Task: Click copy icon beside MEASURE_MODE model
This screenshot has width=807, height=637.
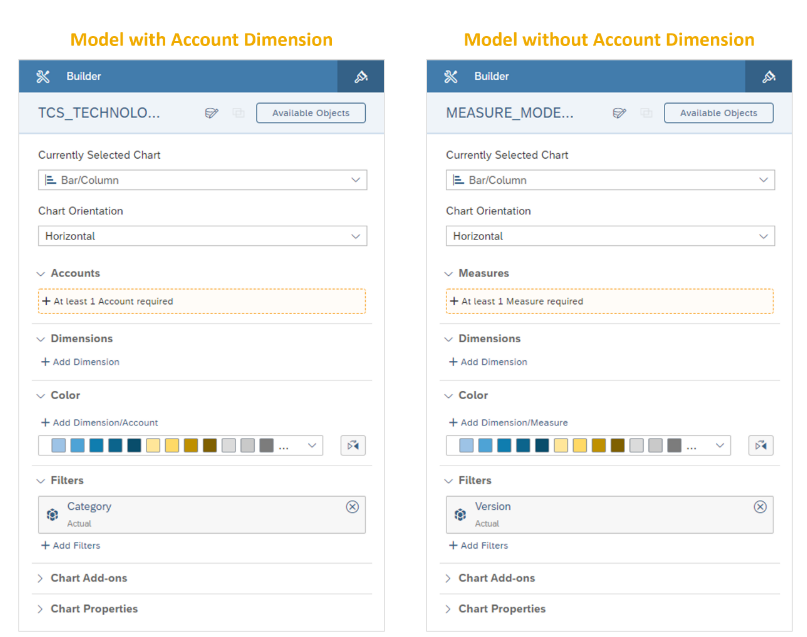Action: tap(646, 113)
